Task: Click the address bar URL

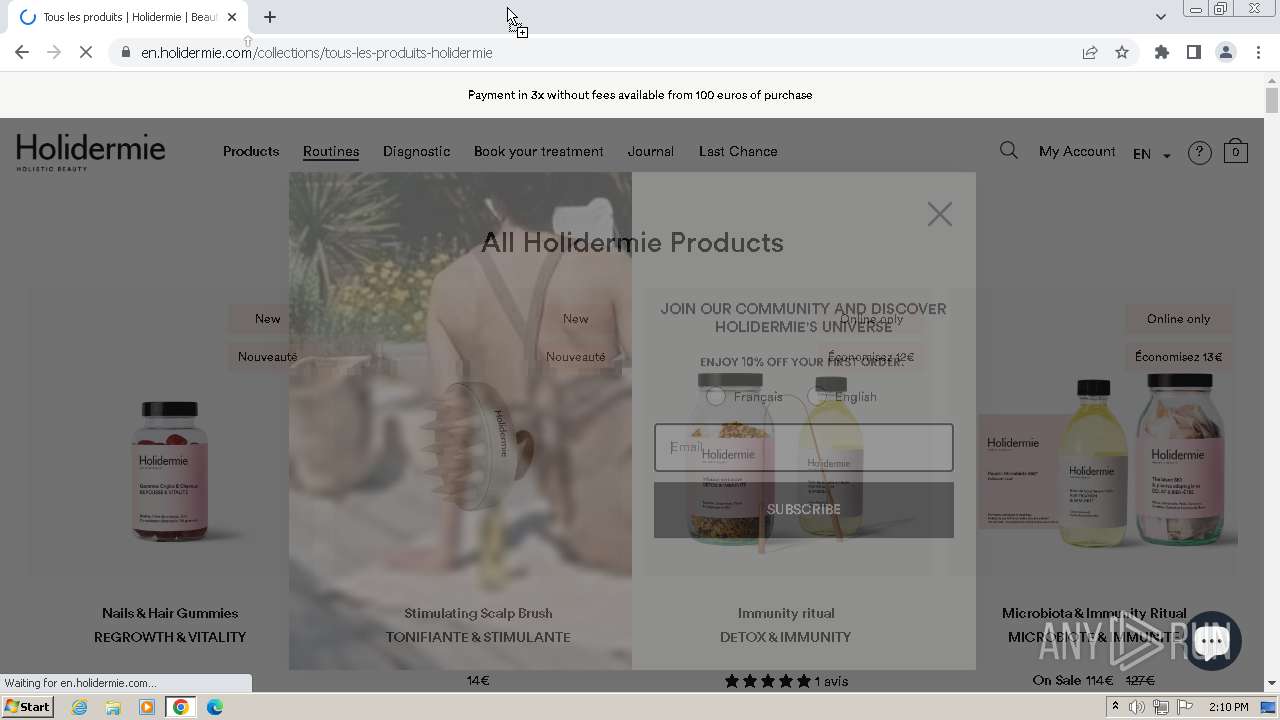Action: (317, 52)
